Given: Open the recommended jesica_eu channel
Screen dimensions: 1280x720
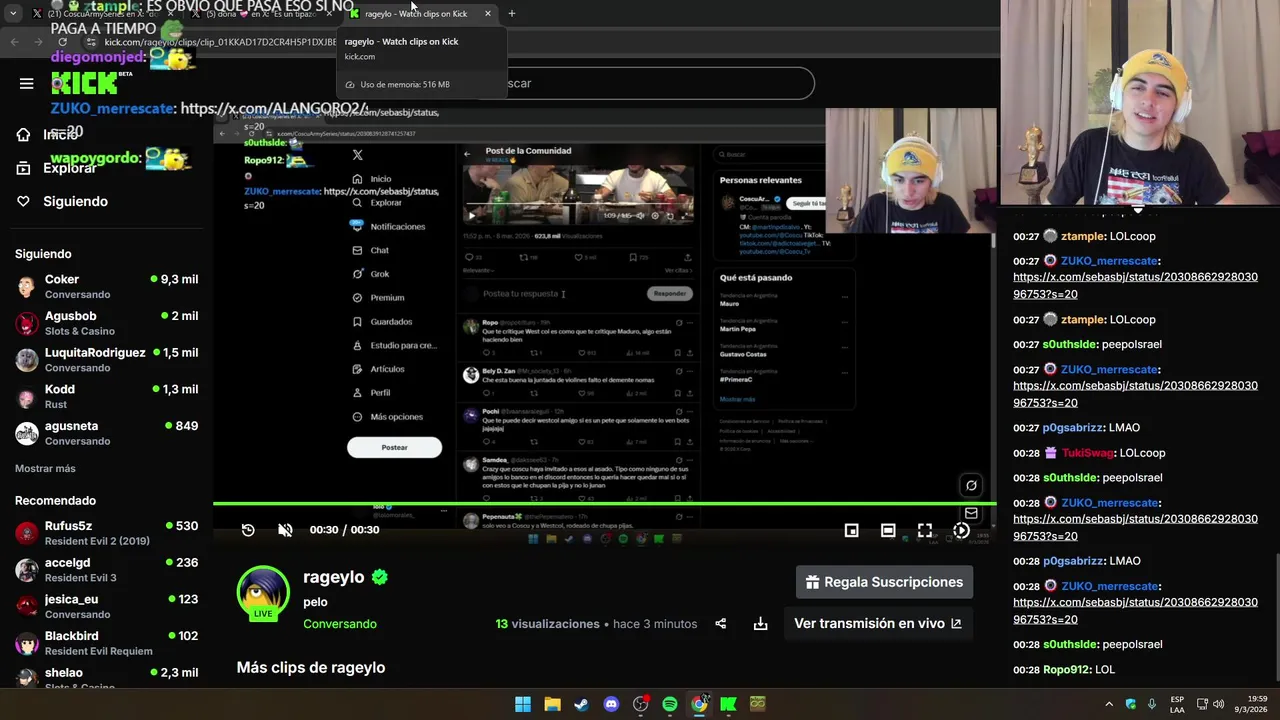Looking at the screenshot, I should pyautogui.click(x=106, y=606).
